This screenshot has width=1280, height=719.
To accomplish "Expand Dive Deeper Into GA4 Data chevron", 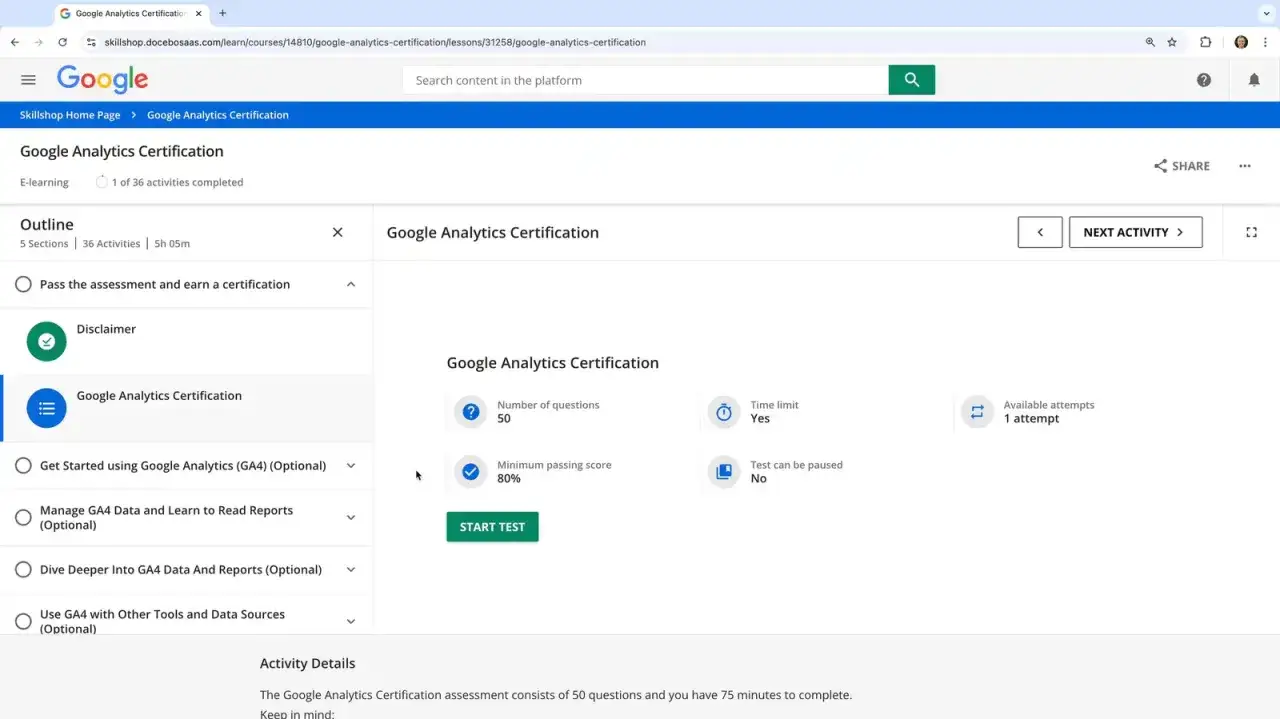I will point(351,569).
